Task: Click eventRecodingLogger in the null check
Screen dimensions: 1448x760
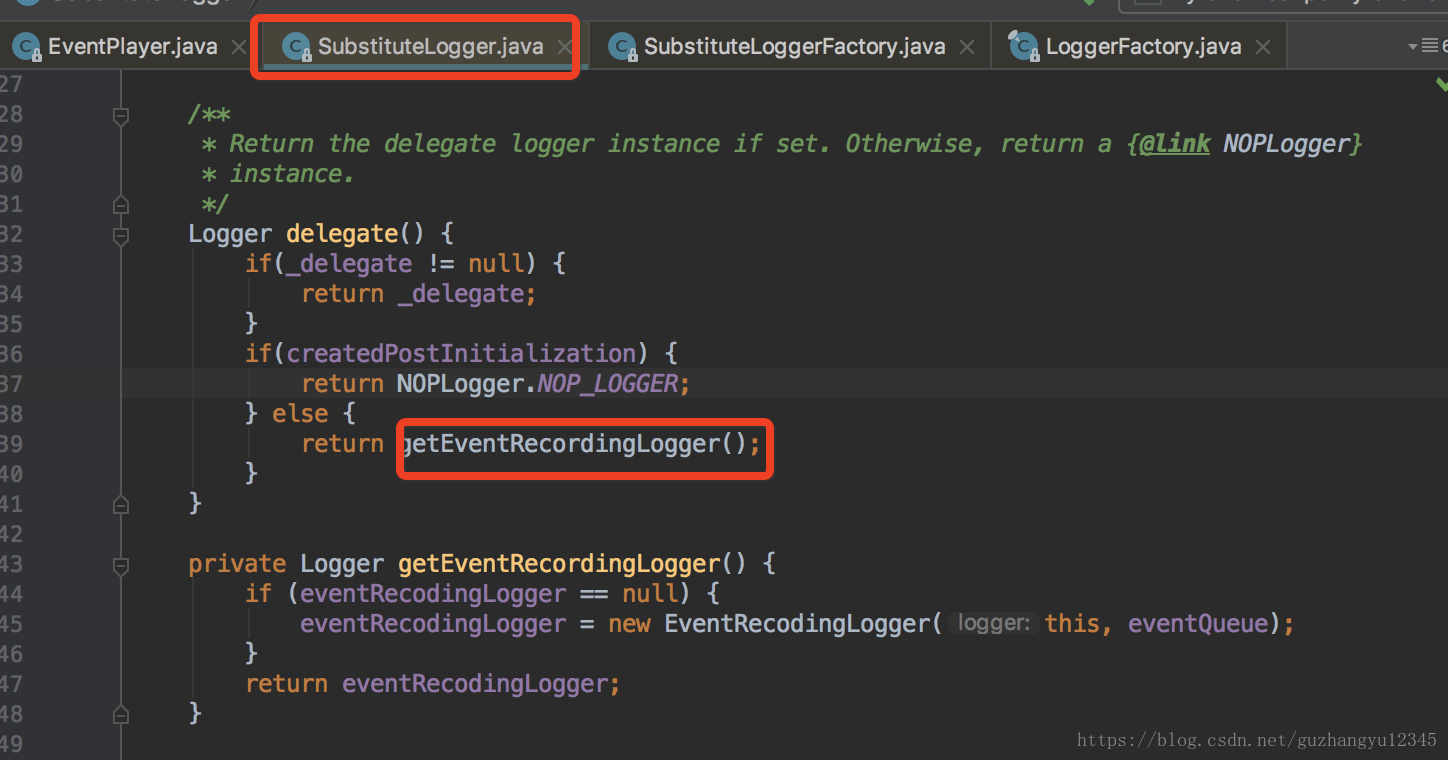Action: tap(433, 594)
